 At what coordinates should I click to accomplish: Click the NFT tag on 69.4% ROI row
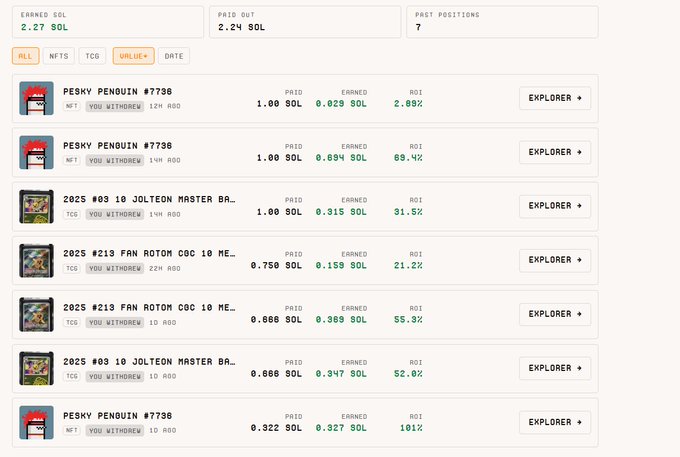point(72,160)
